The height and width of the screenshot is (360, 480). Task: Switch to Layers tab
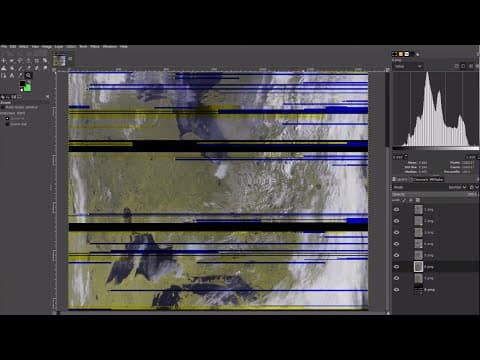(x=401, y=179)
